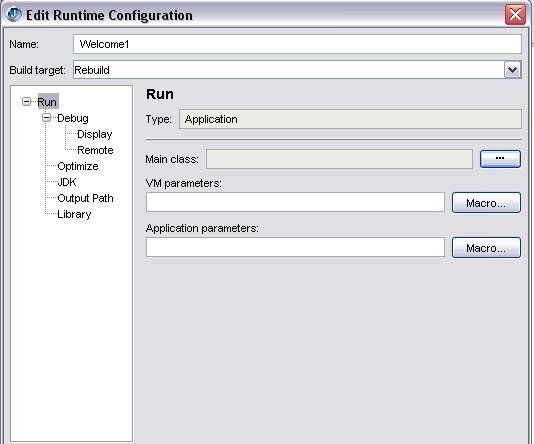This screenshot has width=534, height=444.
Task: Click the Macro button for VM parameters
Action: pyautogui.click(x=486, y=203)
